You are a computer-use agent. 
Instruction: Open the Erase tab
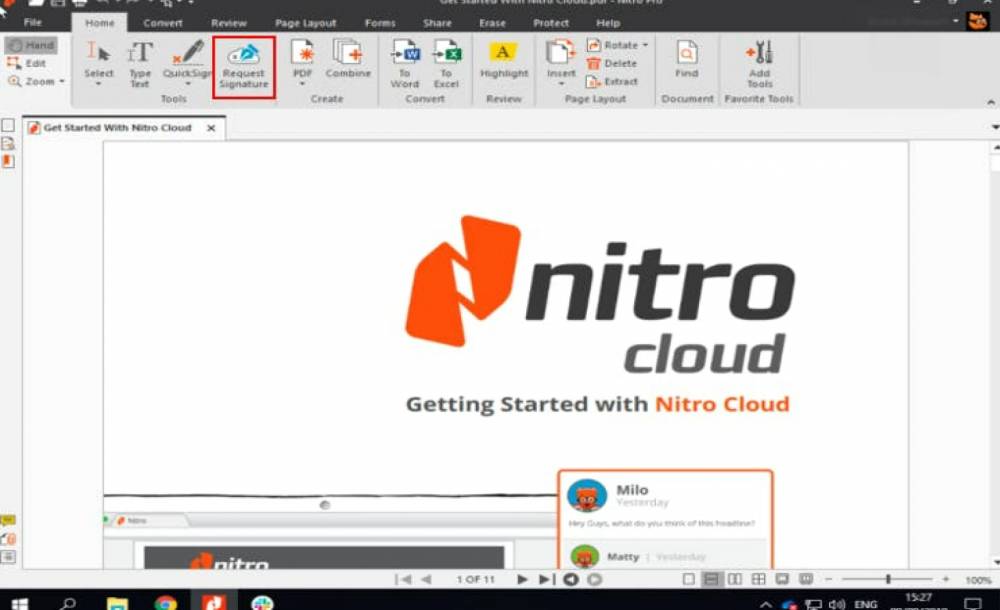click(492, 23)
